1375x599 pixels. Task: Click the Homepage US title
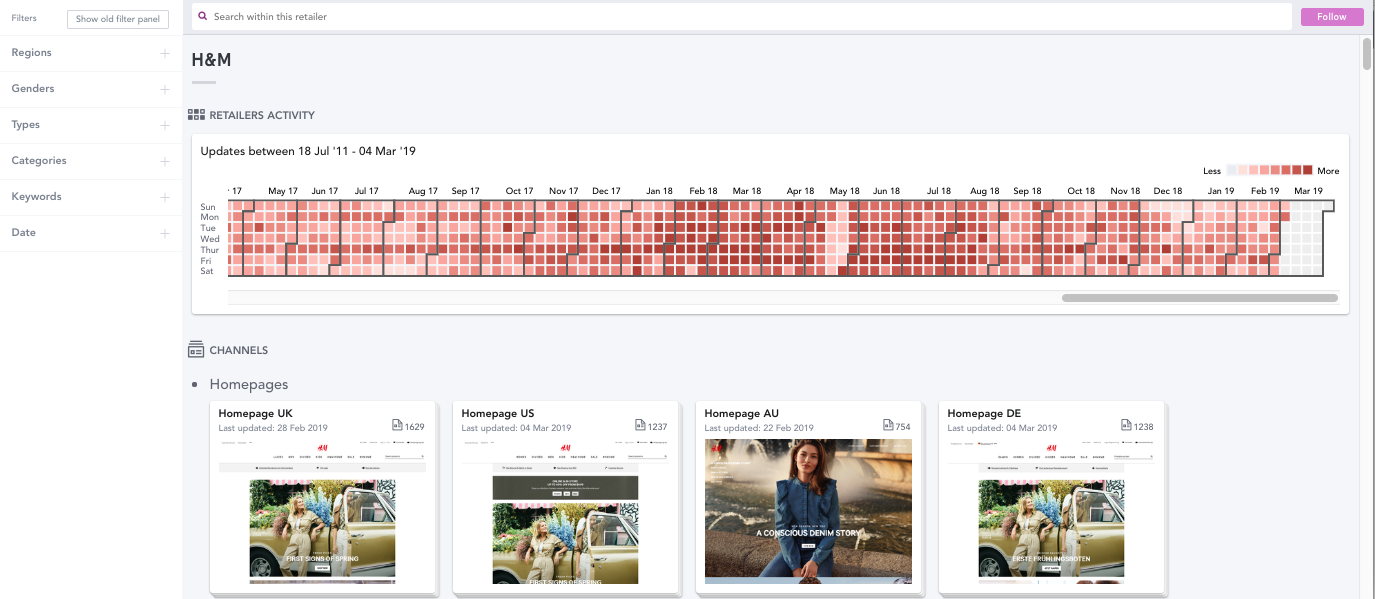coord(498,413)
